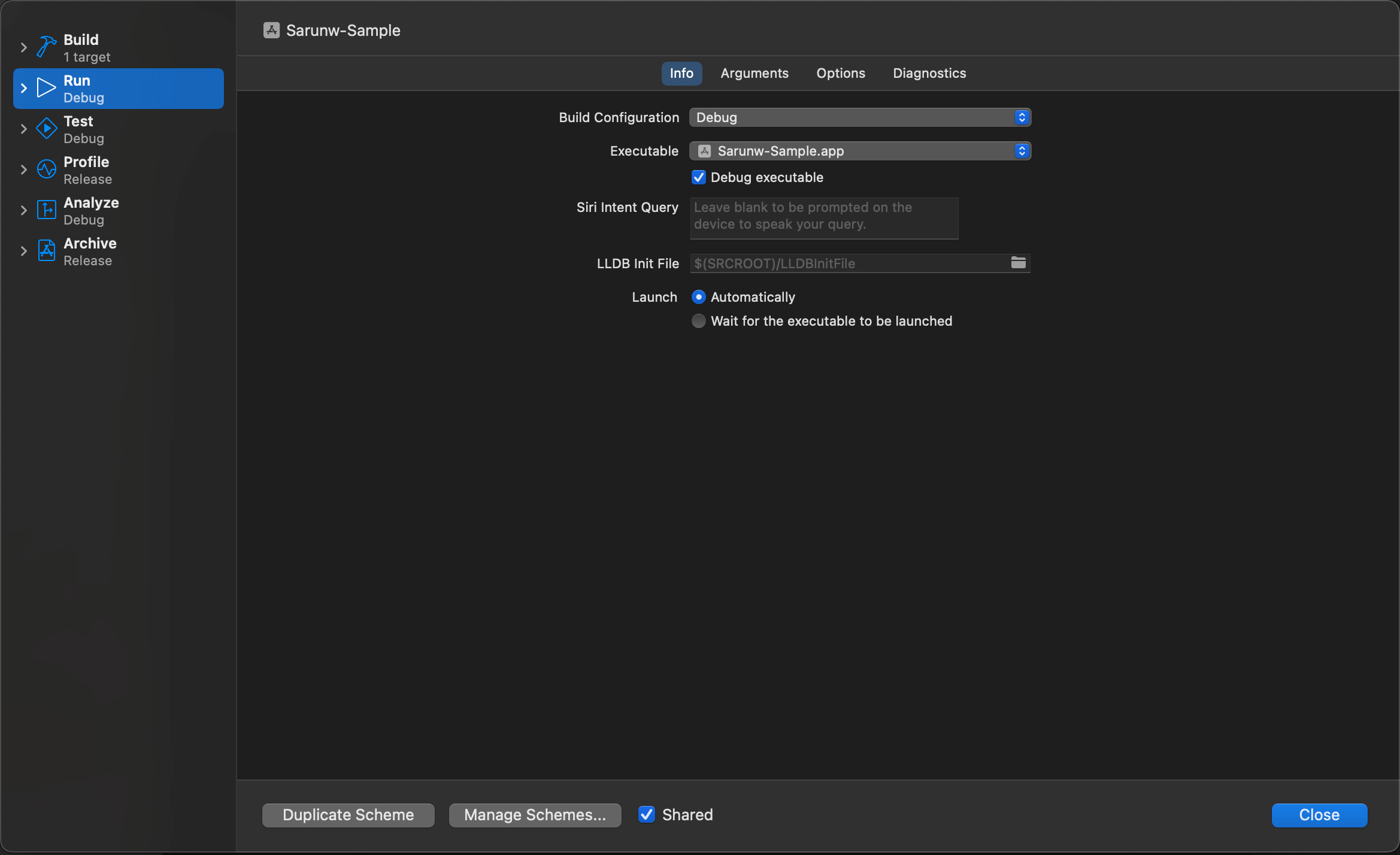
Task: Switch to the Arguments tab
Action: (x=755, y=72)
